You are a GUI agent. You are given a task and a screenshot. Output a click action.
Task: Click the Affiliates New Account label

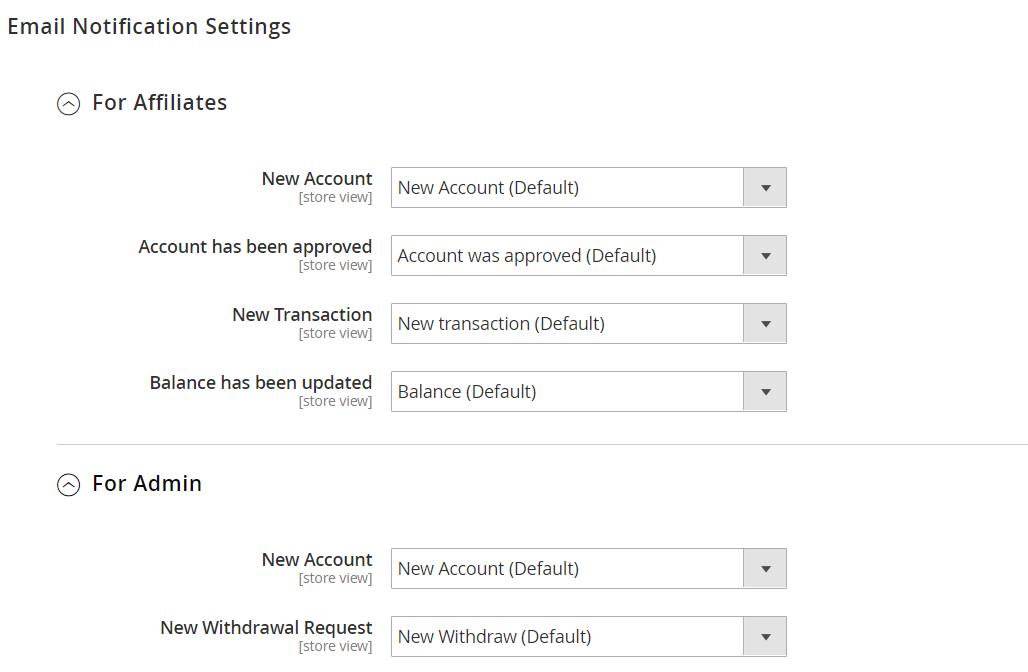point(317,179)
